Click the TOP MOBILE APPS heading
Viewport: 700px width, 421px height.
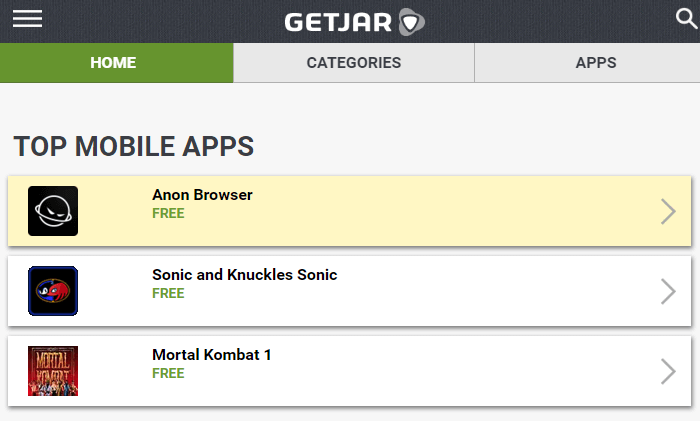(134, 146)
